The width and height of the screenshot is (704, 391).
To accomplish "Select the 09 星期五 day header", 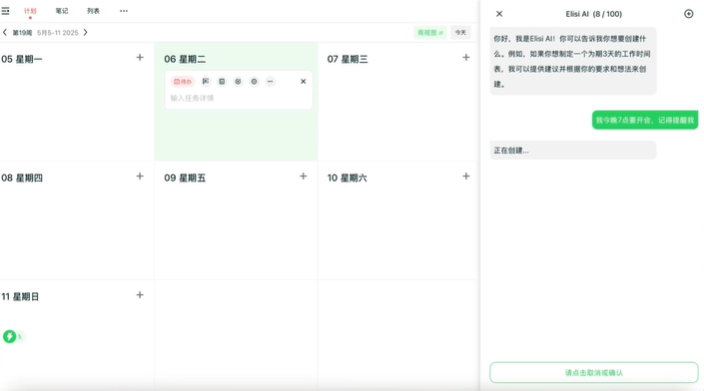I will 185,178.
